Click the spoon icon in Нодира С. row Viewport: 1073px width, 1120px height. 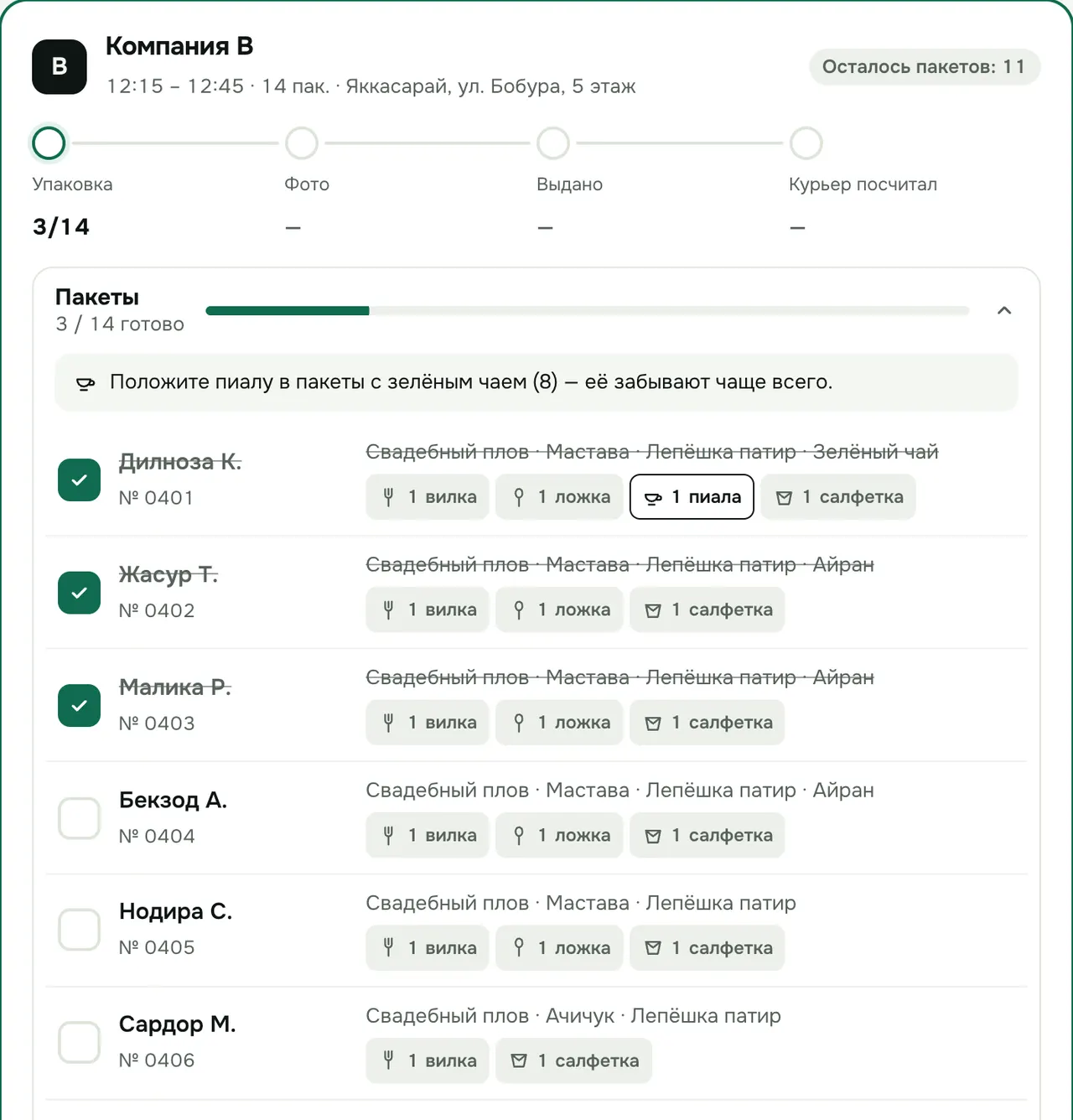point(519,948)
